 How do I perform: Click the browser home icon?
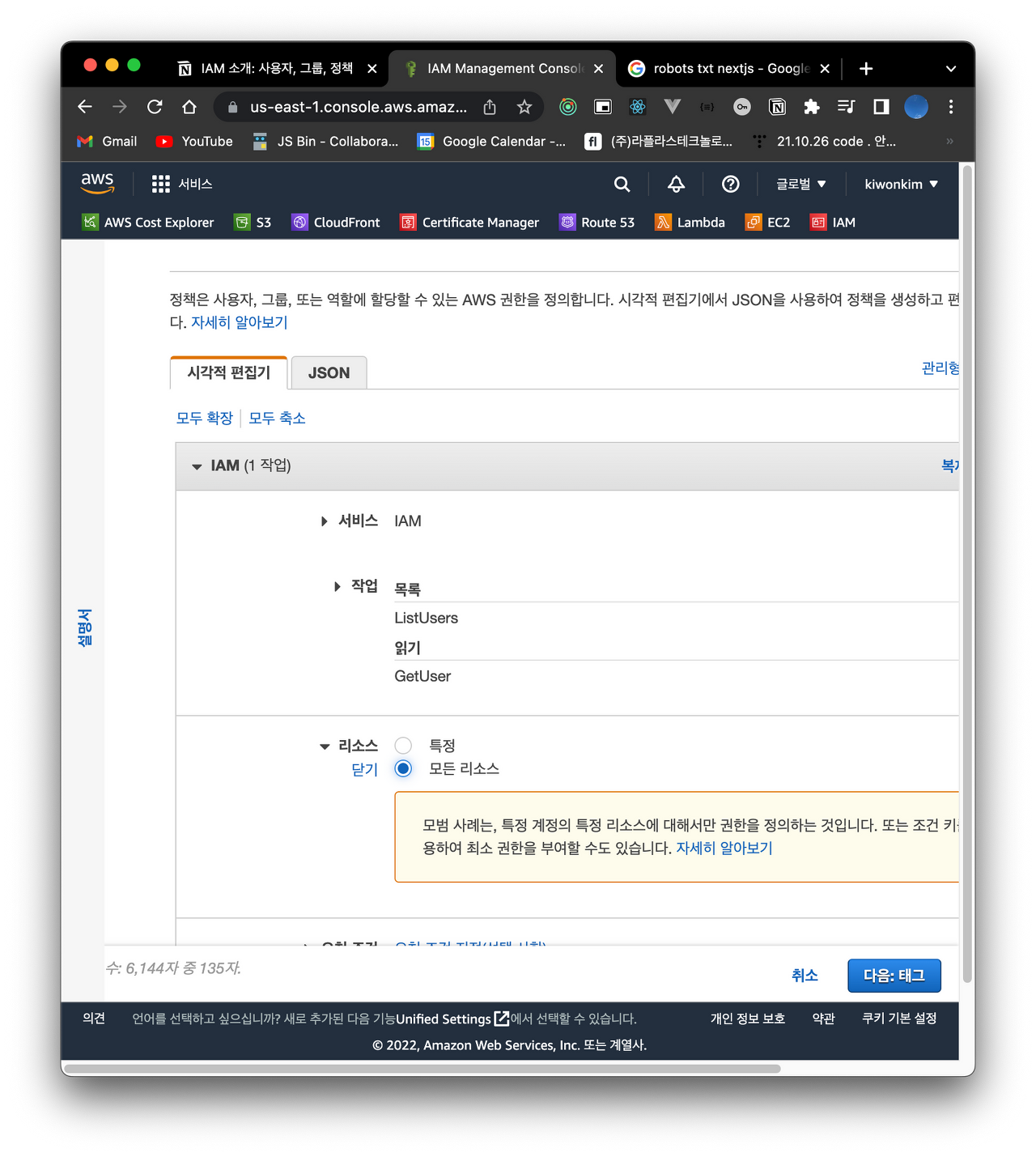click(189, 106)
